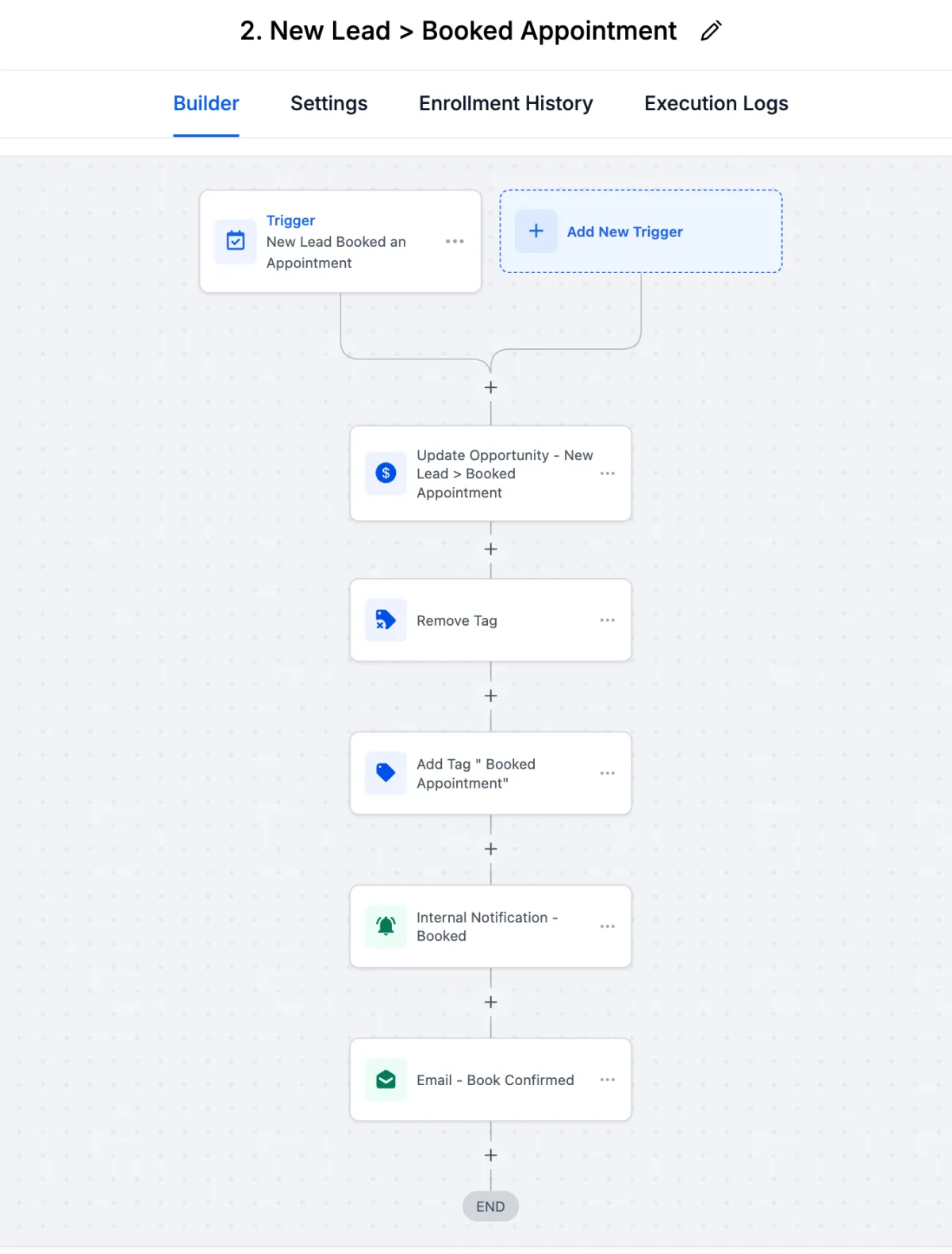The image size is (952, 1254).
Task: Click the dollar sign Update Opportunity icon
Action: coord(386,474)
